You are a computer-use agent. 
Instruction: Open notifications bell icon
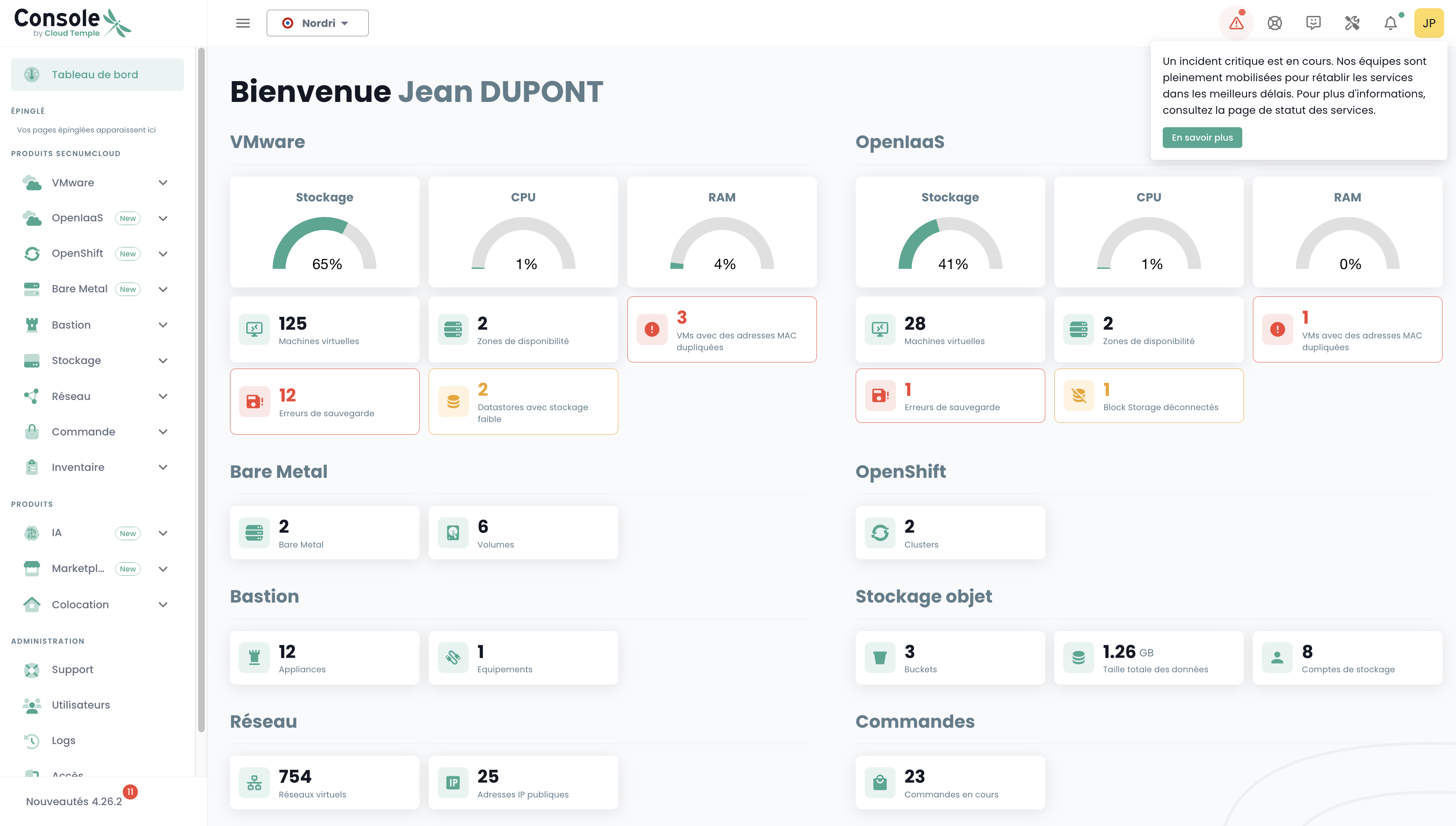[1390, 23]
